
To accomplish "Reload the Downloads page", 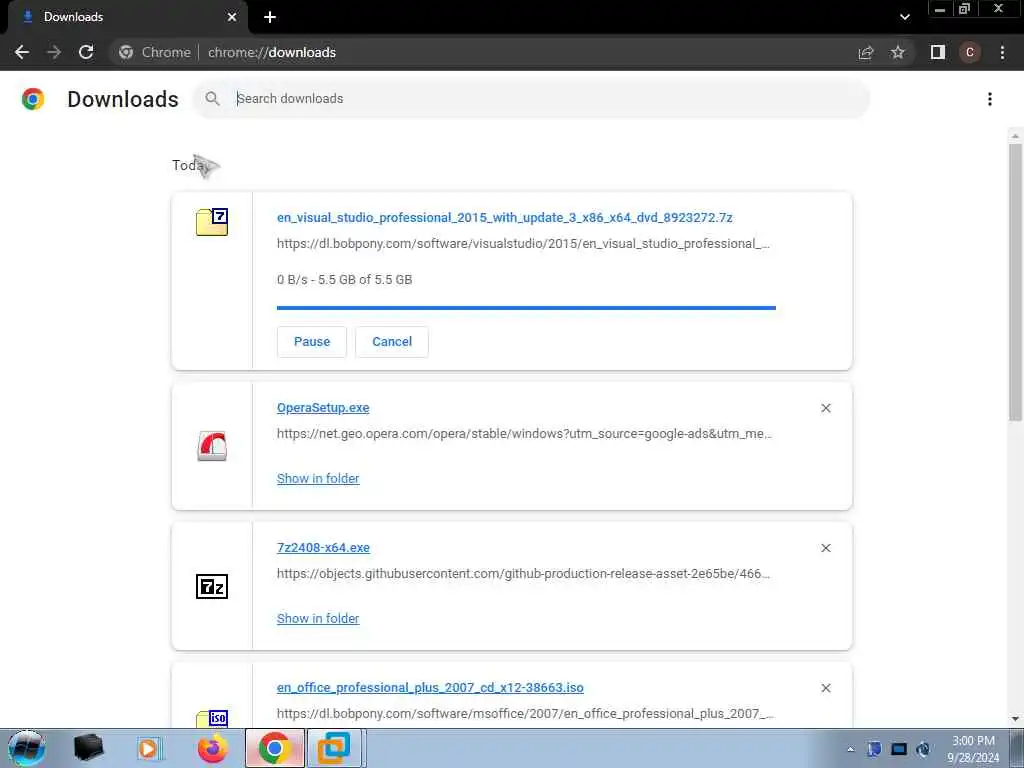I will coord(86,52).
